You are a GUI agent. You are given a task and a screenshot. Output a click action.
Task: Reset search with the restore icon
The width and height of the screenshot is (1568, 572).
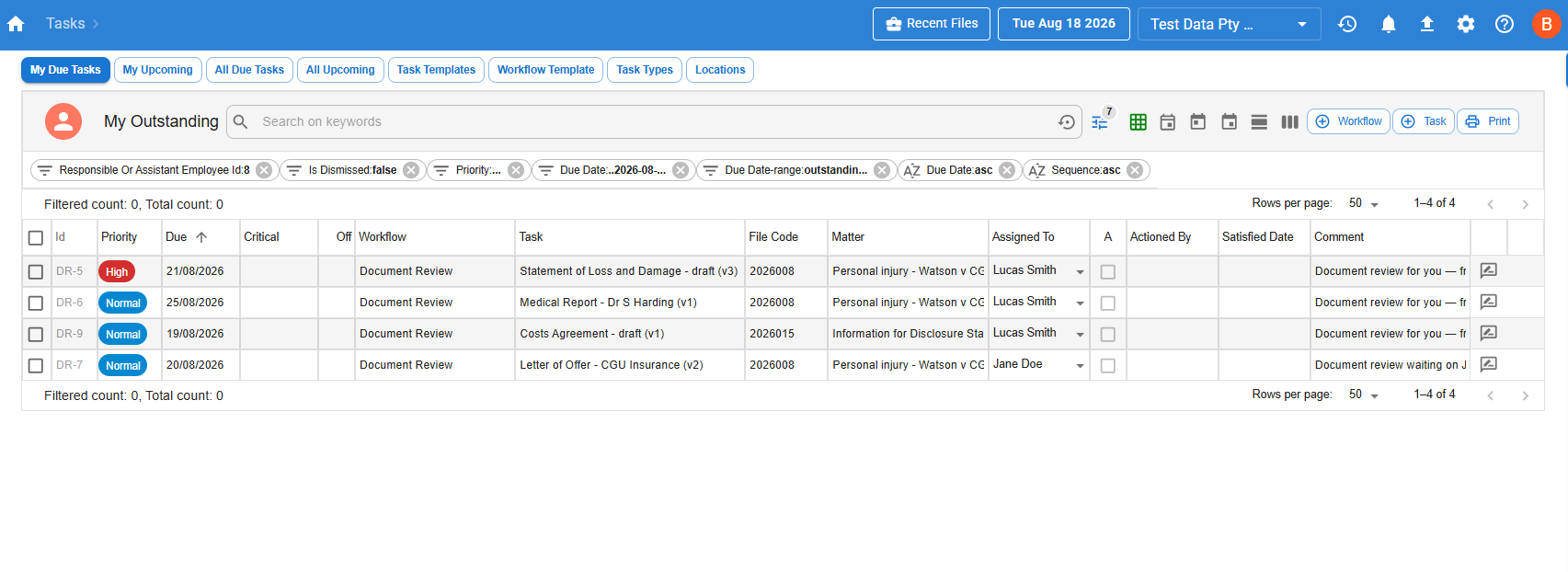click(1067, 121)
